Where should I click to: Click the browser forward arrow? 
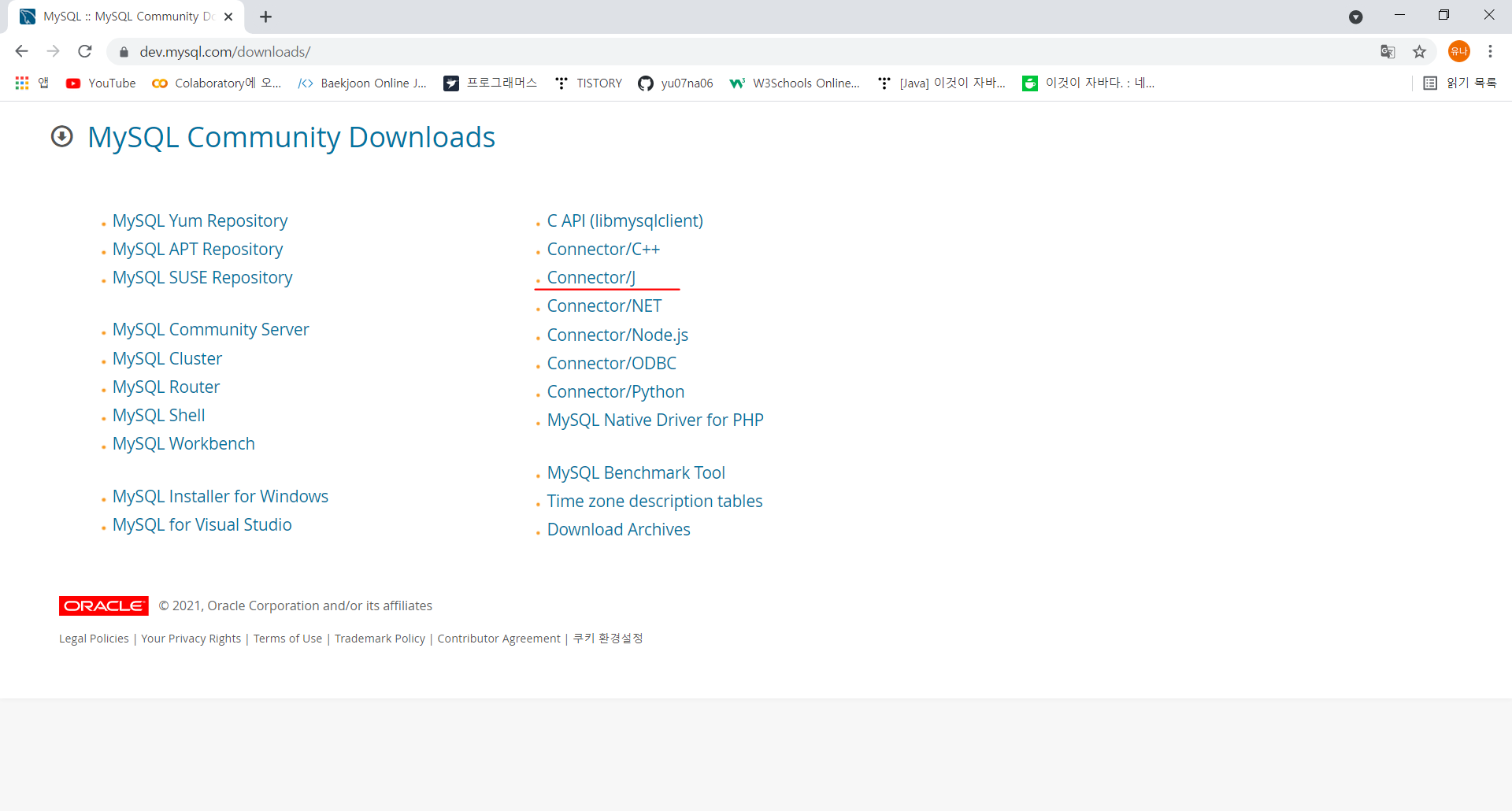(53, 51)
